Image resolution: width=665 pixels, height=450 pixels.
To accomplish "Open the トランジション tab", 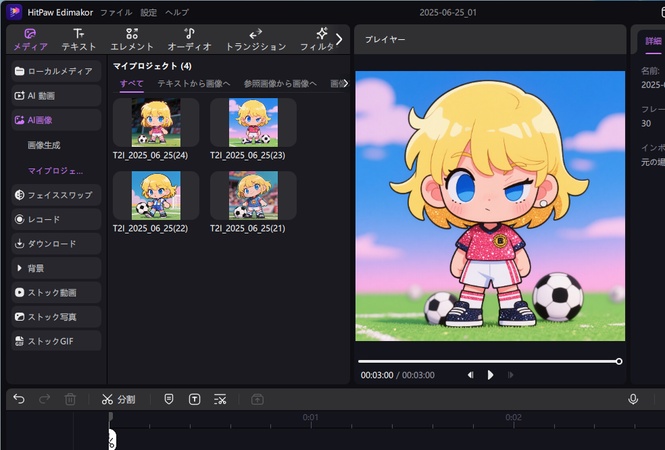I will coord(255,39).
